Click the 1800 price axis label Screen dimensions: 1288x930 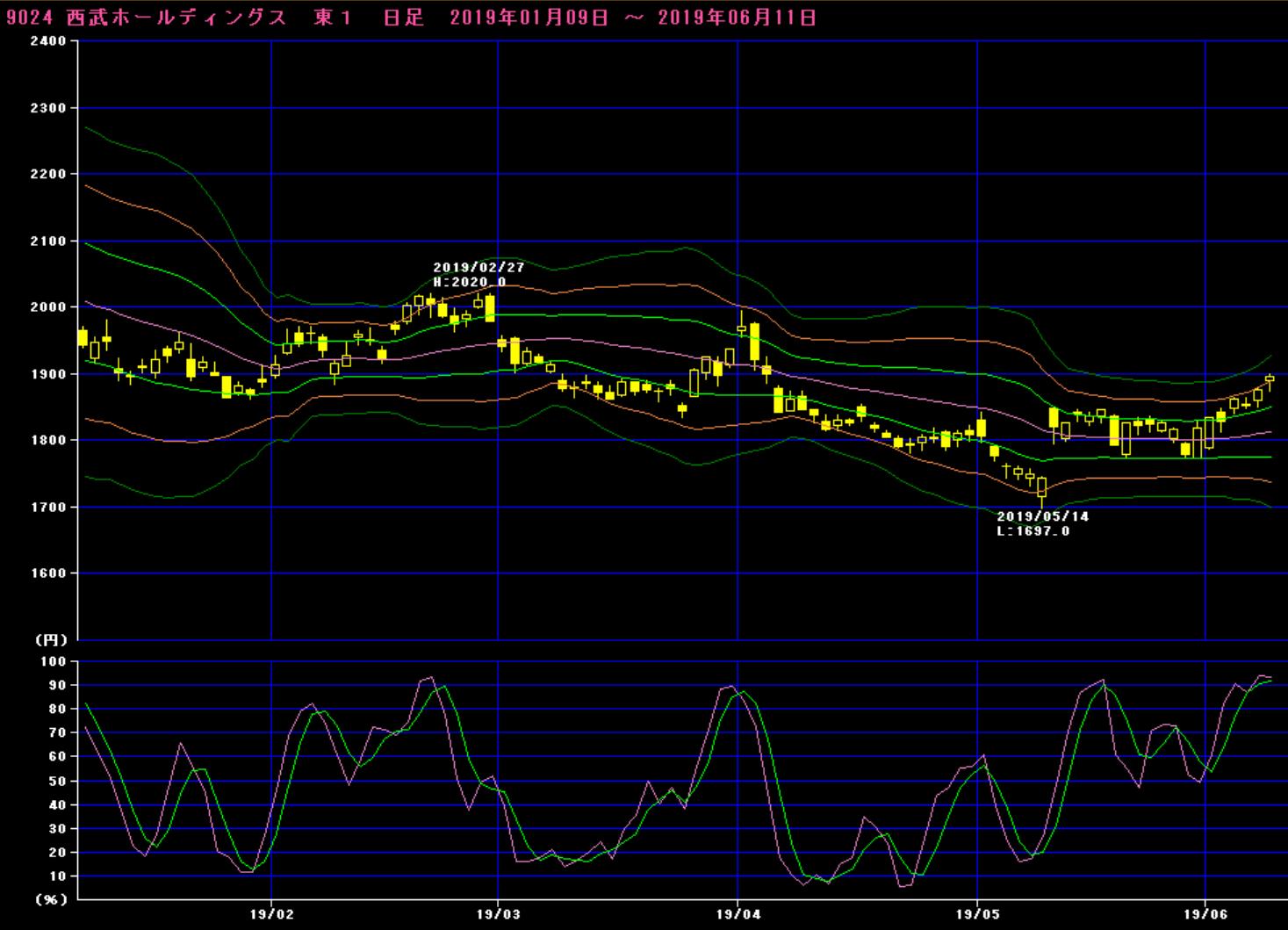[x=49, y=440]
